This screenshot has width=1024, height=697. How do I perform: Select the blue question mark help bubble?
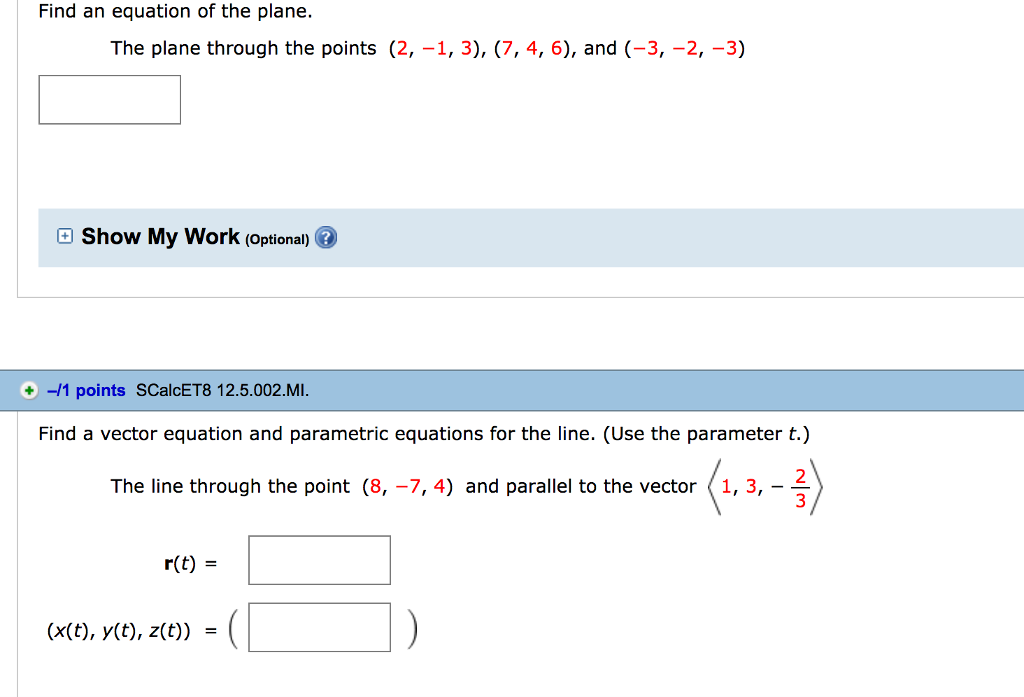tap(326, 238)
